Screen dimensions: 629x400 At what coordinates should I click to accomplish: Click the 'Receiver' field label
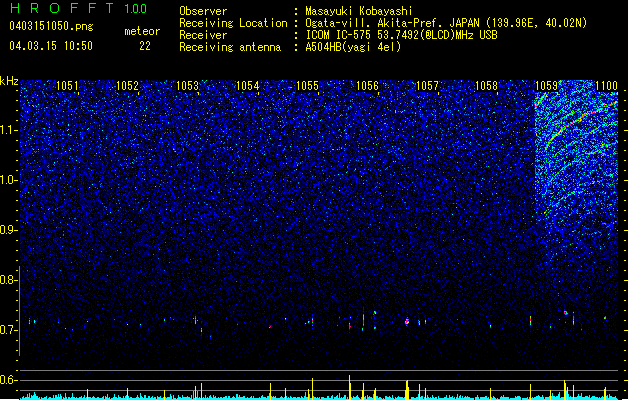pos(203,35)
